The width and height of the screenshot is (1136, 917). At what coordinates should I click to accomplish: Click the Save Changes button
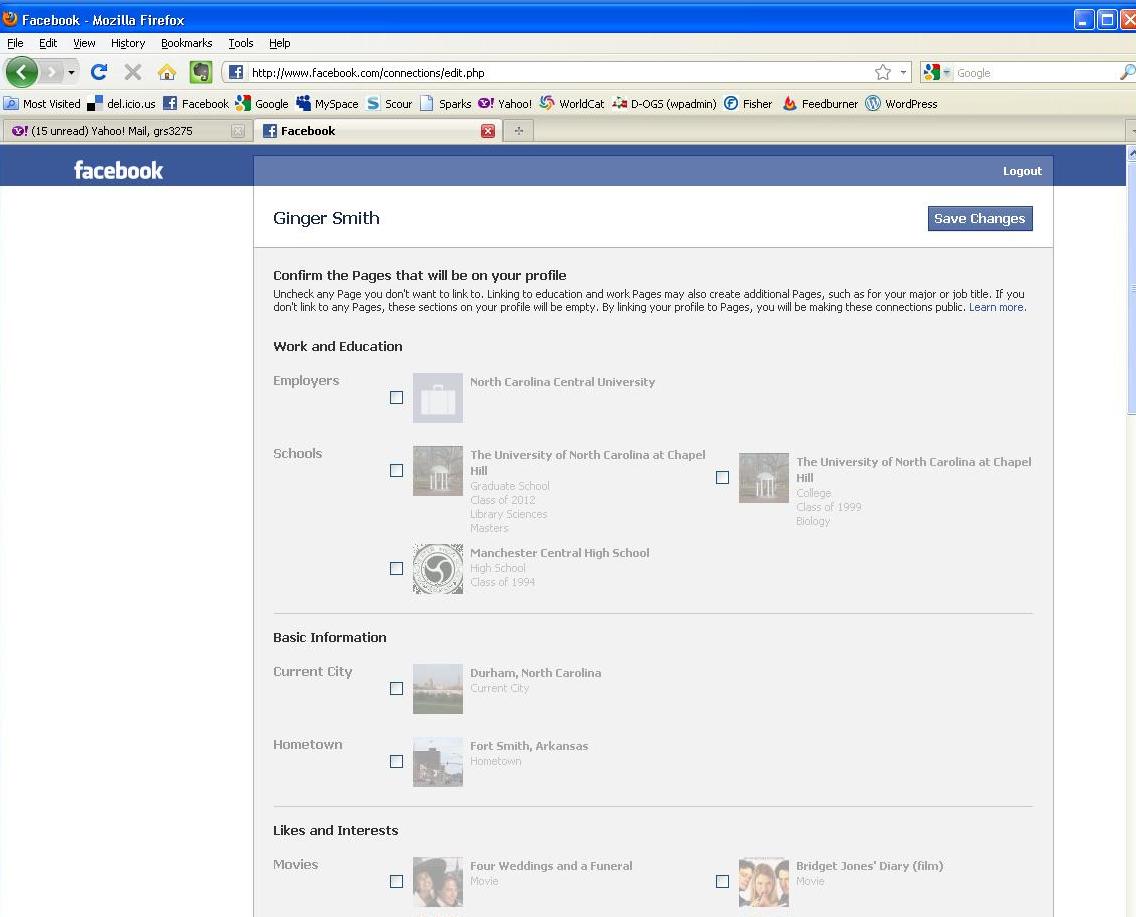979,218
